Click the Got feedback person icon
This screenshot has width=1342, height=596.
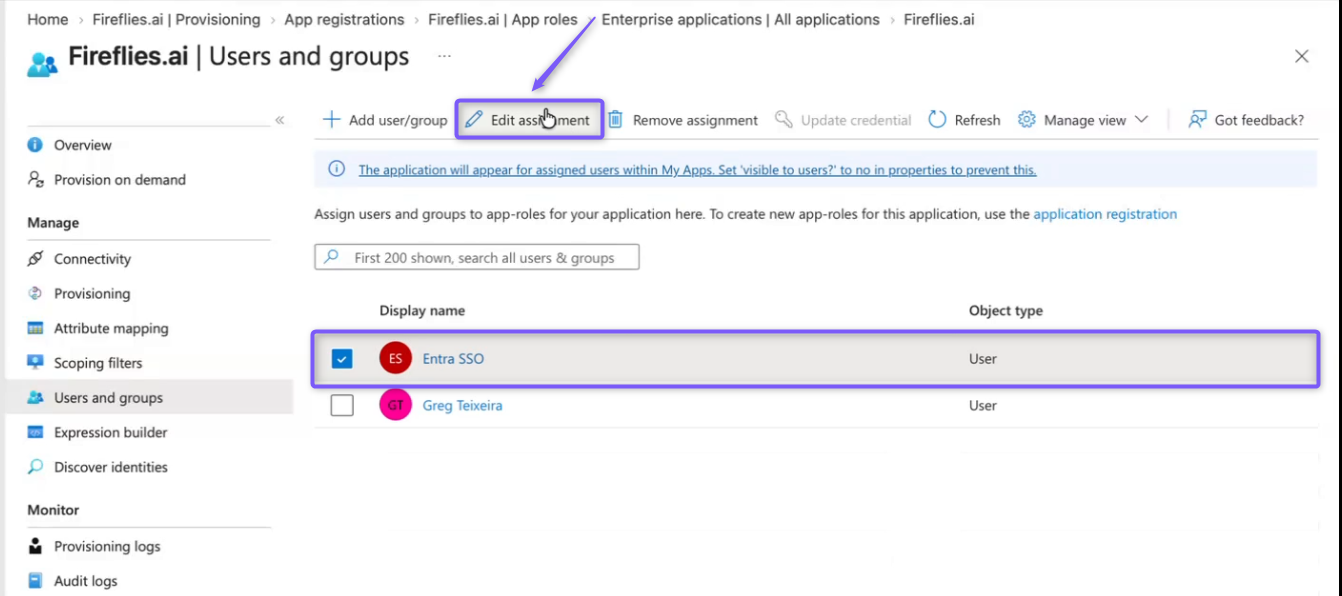pyautogui.click(x=1197, y=120)
